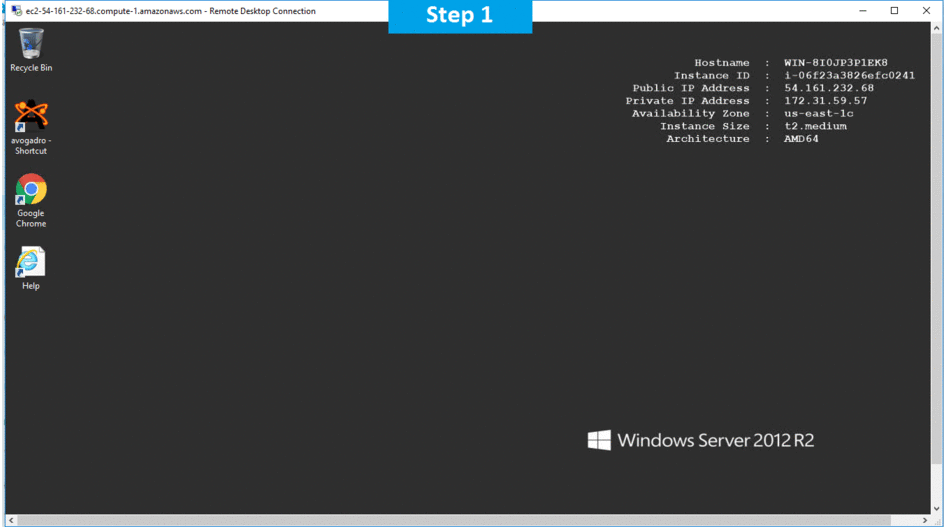This screenshot has height=527, width=946.
Task: Select the Google Chrome desktop icon
Action: click(31, 189)
